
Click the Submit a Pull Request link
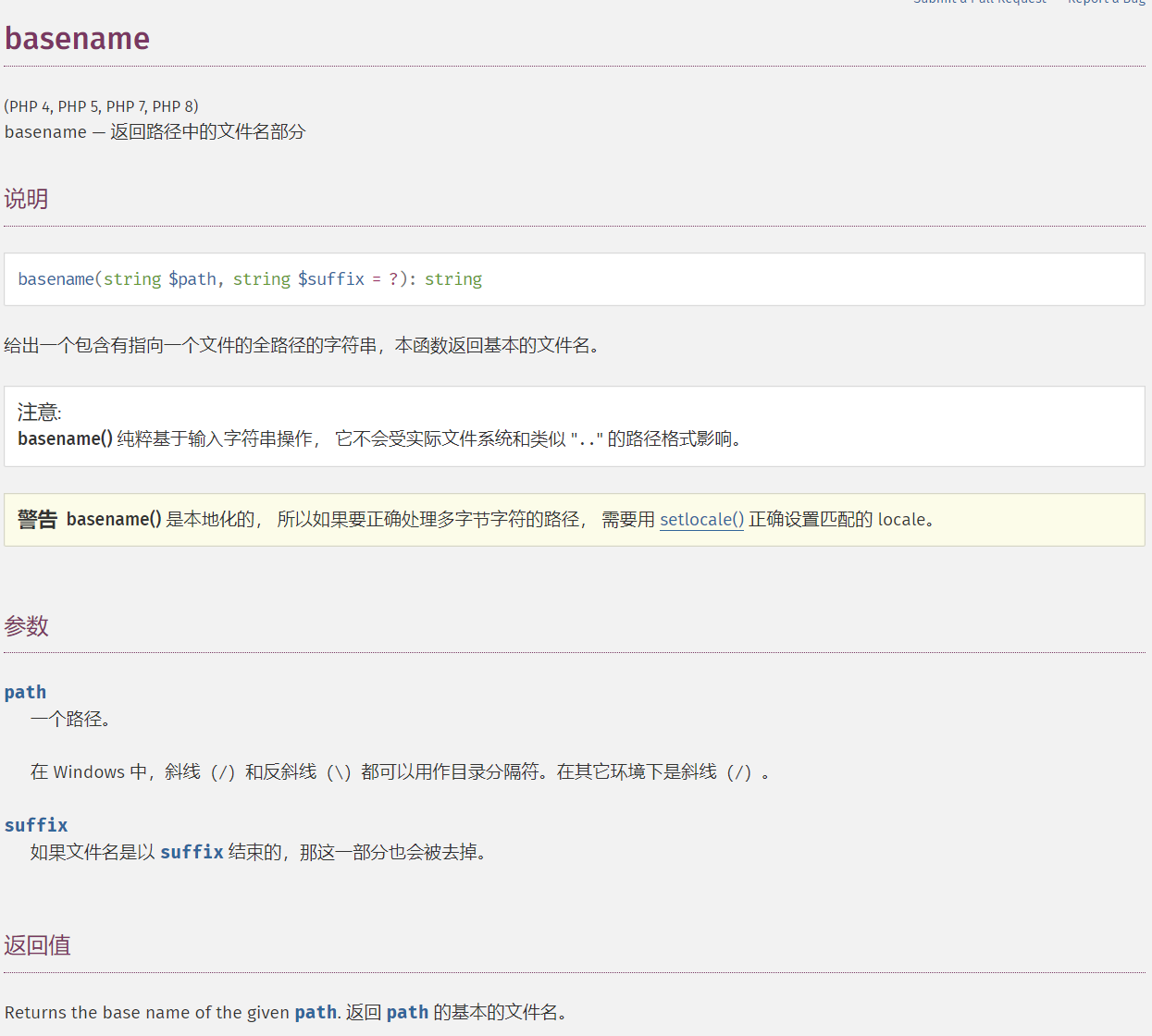tap(980, 3)
